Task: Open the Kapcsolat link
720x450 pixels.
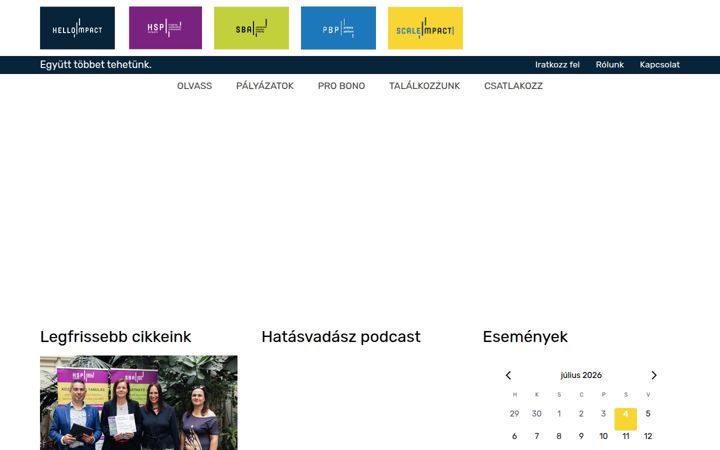Action: pos(660,65)
